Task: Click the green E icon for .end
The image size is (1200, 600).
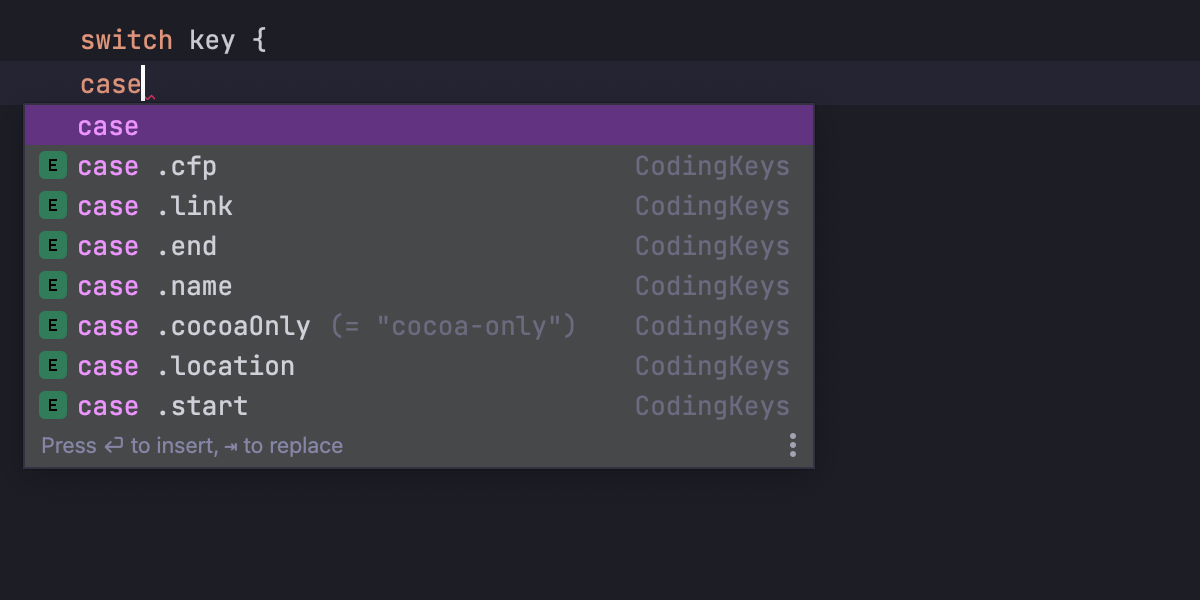Action: (53, 246)
